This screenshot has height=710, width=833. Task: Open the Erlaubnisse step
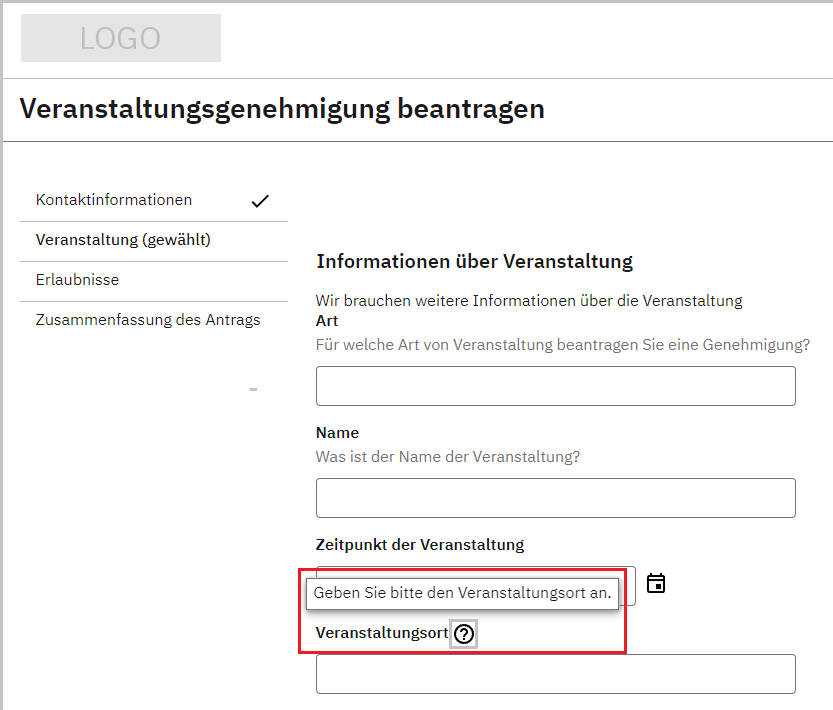click(x=77, y=280)
